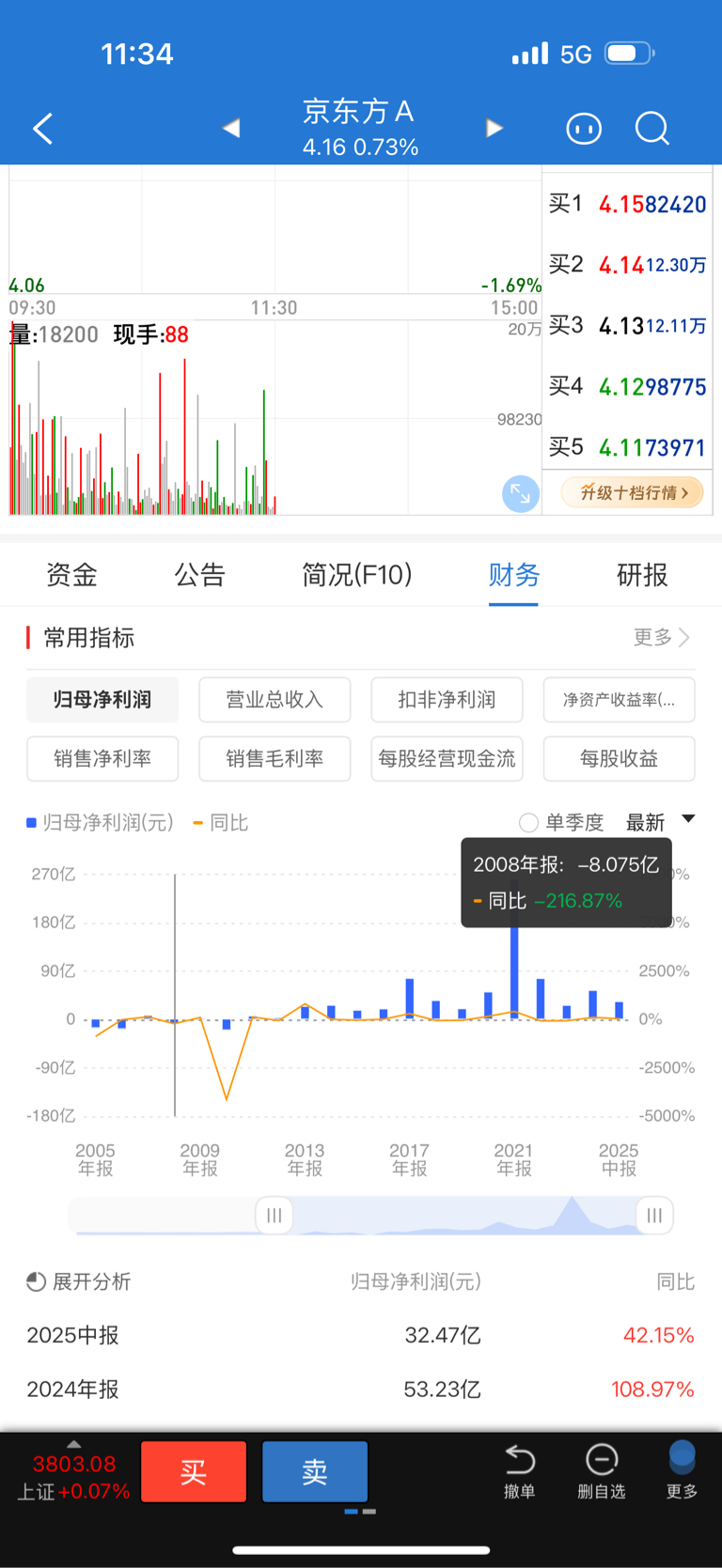Expand chart with fullscreen arrows icon
722x1568 pixels.
click(x=520, y=493)
